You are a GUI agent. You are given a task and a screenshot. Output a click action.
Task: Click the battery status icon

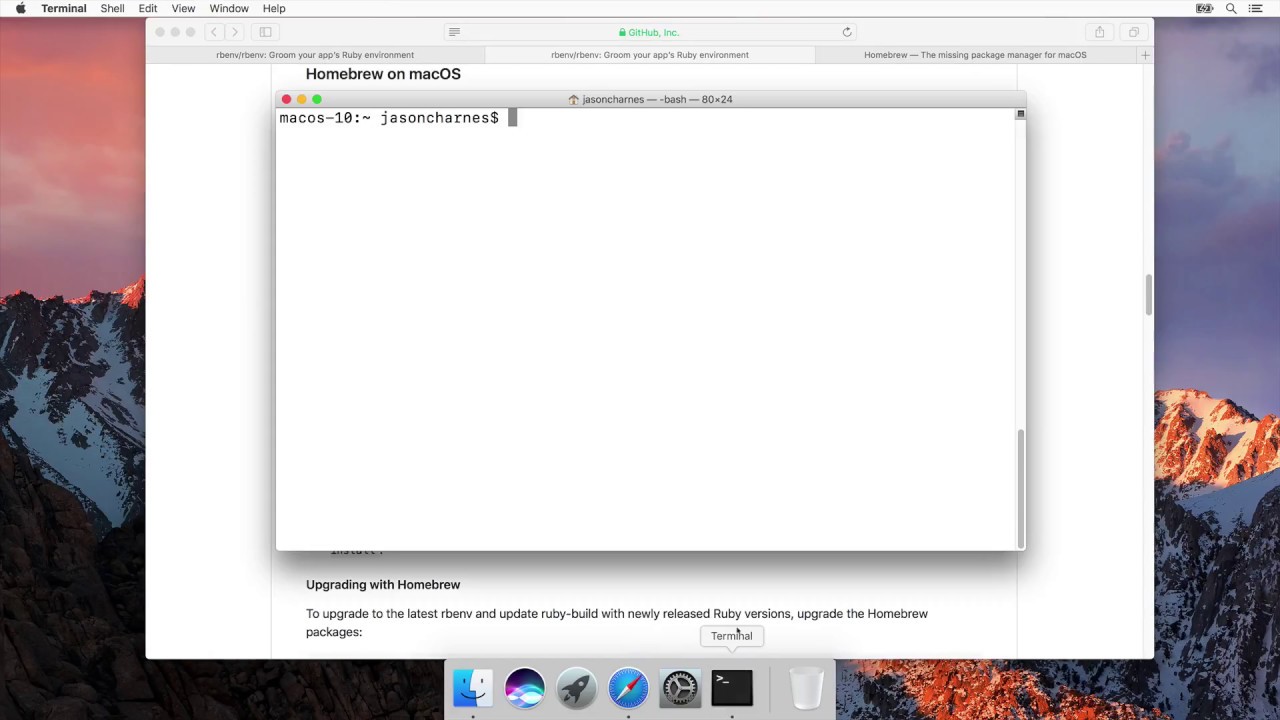tap(1204, 8)
